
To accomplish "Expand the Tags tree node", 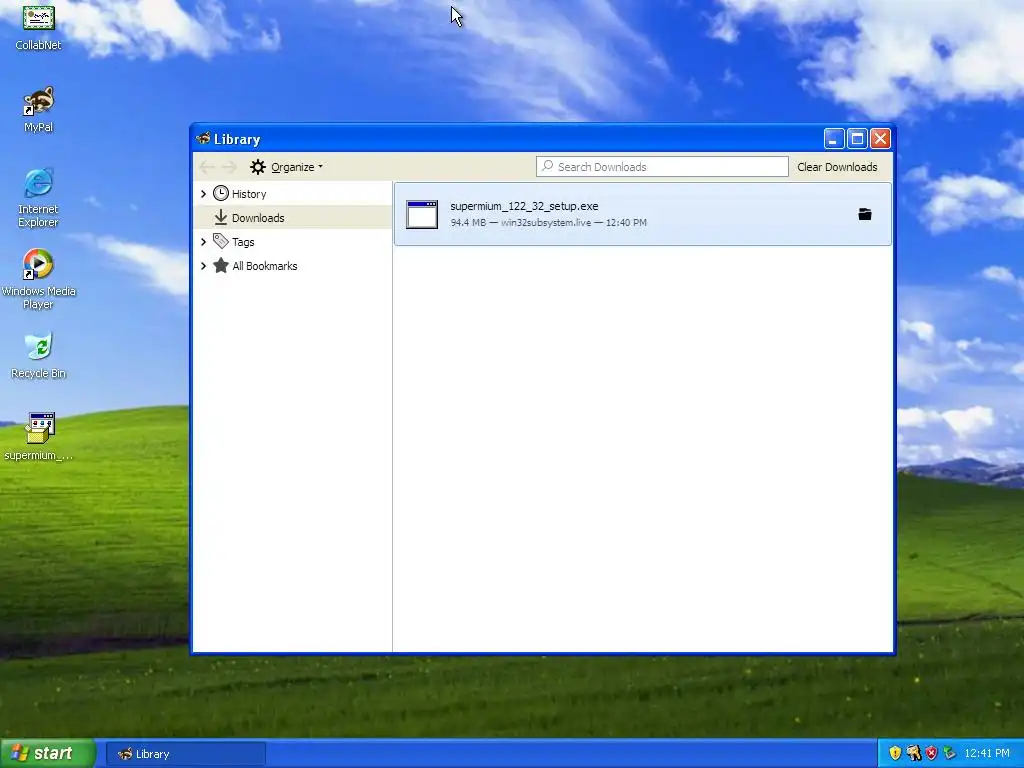I will point(203,242).
